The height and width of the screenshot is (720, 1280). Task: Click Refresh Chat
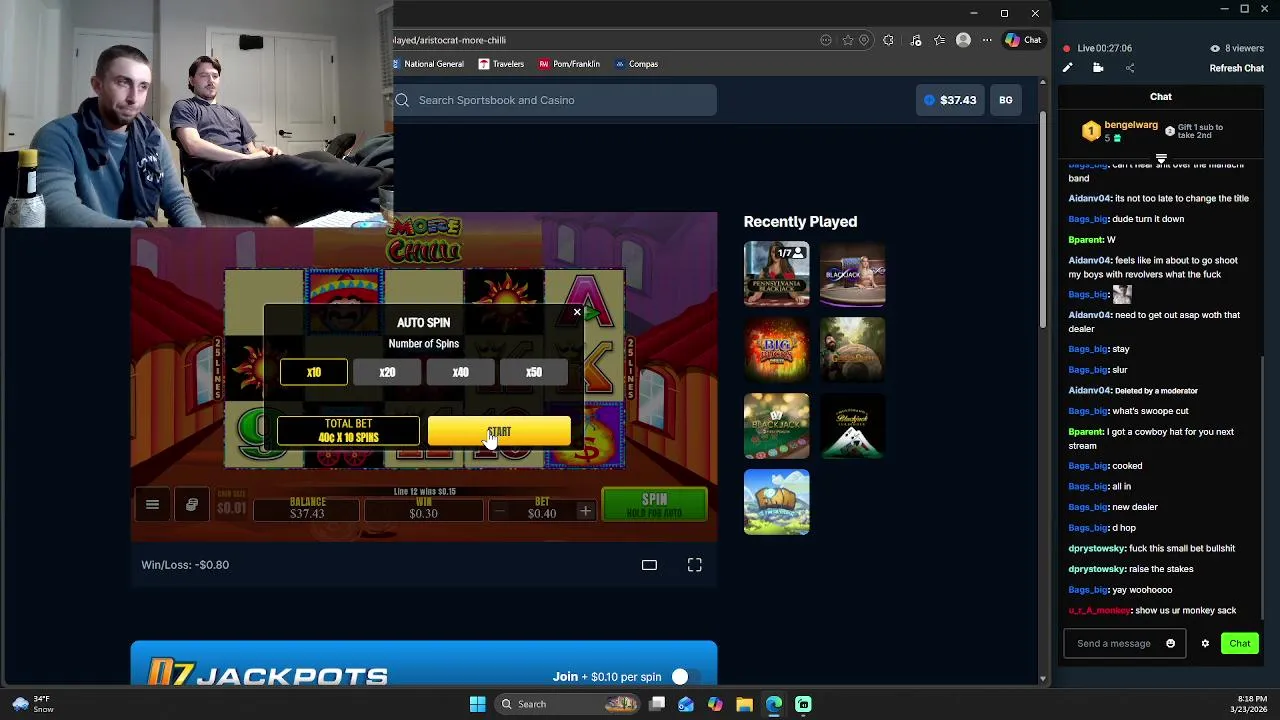tap(1237, 68)
